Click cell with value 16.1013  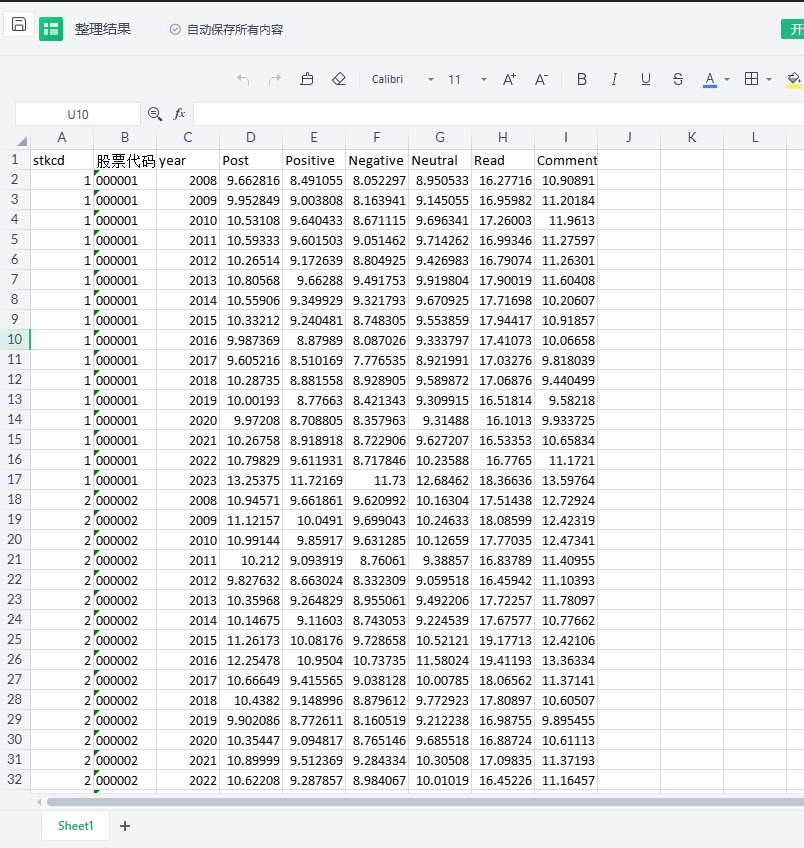coord(503,420)
